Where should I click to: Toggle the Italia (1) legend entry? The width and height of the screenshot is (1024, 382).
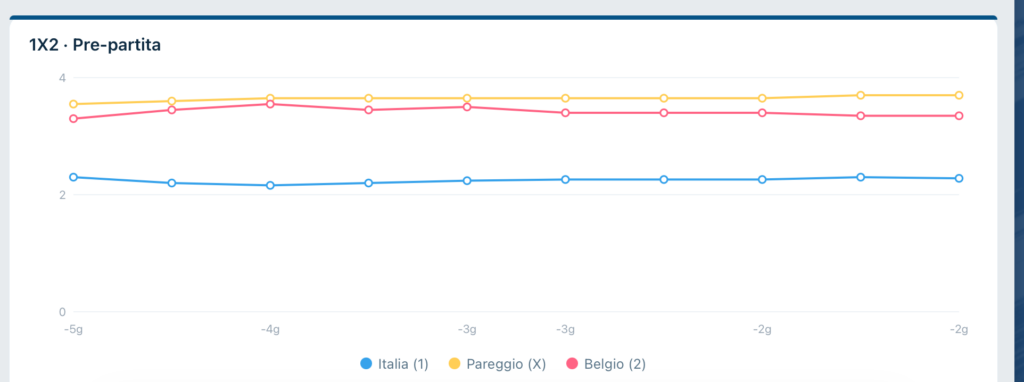pos(394,364)
